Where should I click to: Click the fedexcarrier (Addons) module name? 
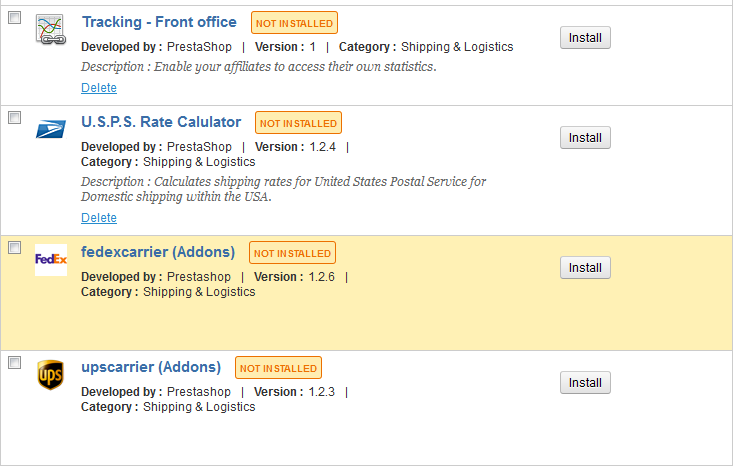[158, 252]
